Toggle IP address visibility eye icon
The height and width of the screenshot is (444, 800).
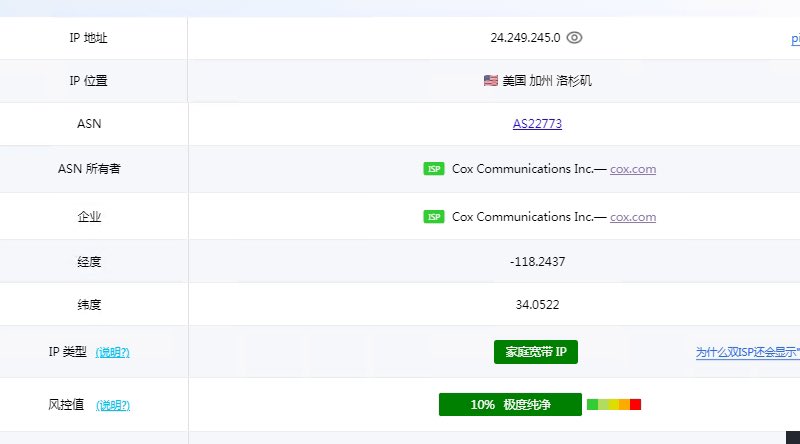(x=574, y=38)
